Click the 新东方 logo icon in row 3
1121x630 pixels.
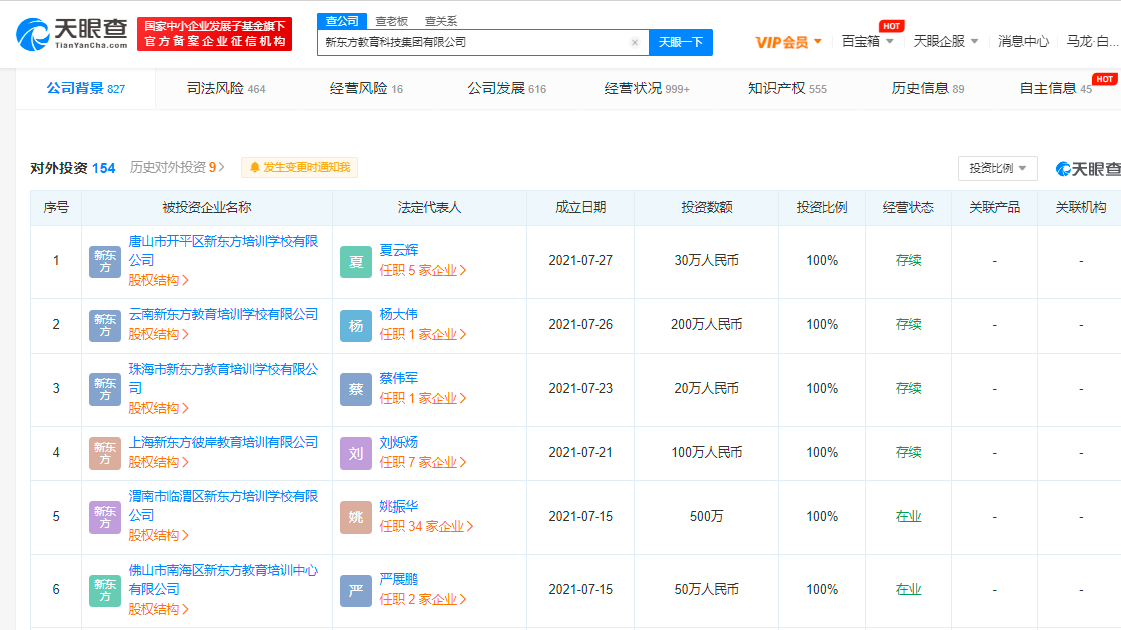104,390
